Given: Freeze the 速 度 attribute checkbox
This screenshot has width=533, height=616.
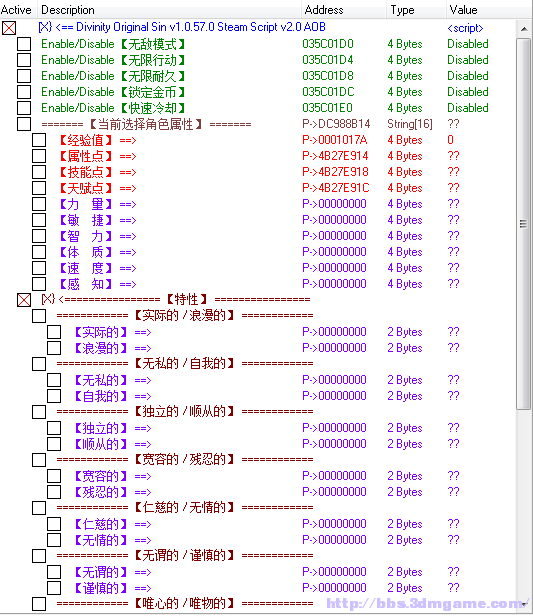Looking at the screenshot, I should tap(39, 268).
